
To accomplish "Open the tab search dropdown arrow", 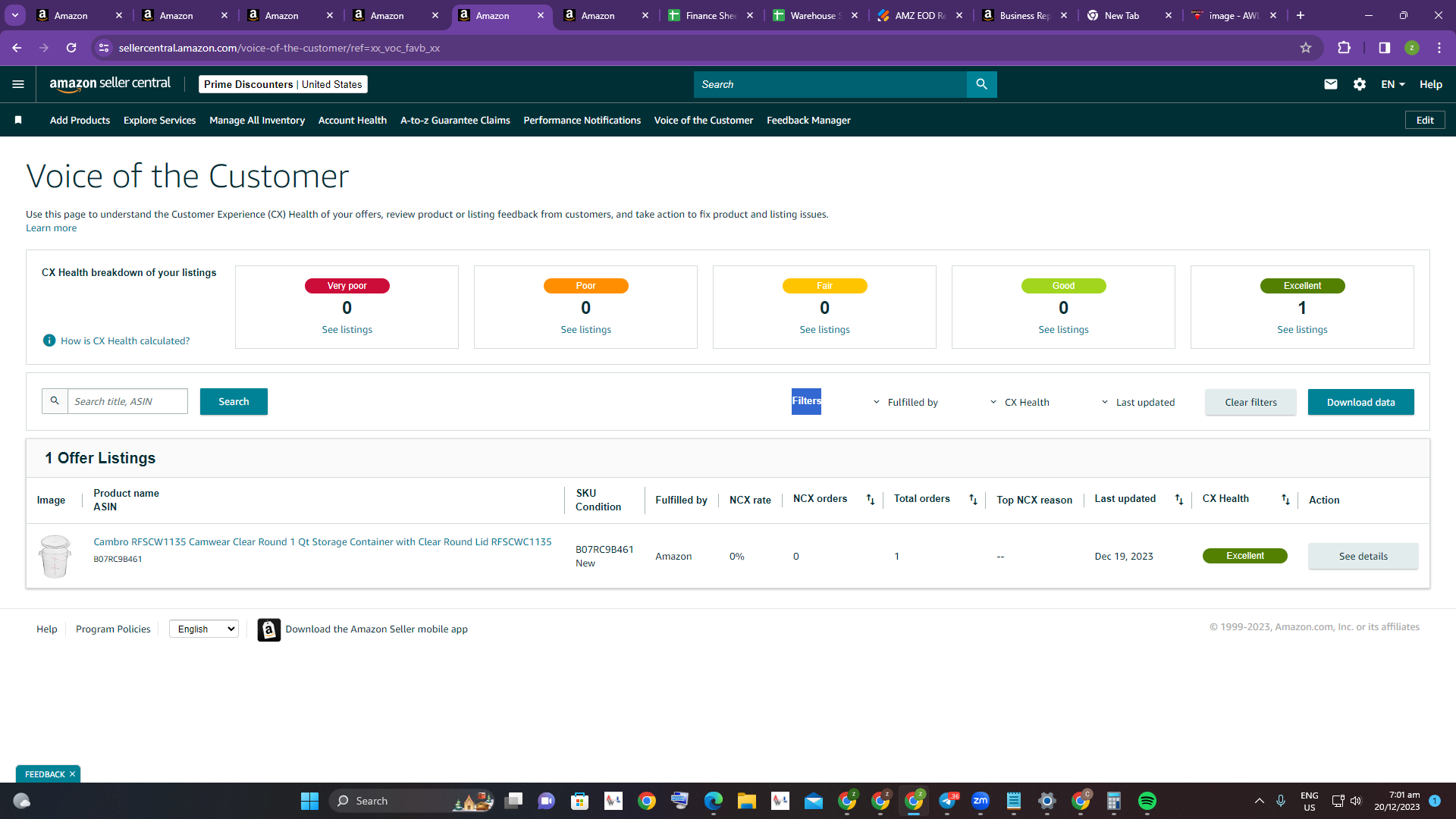I will click(15, 15).
